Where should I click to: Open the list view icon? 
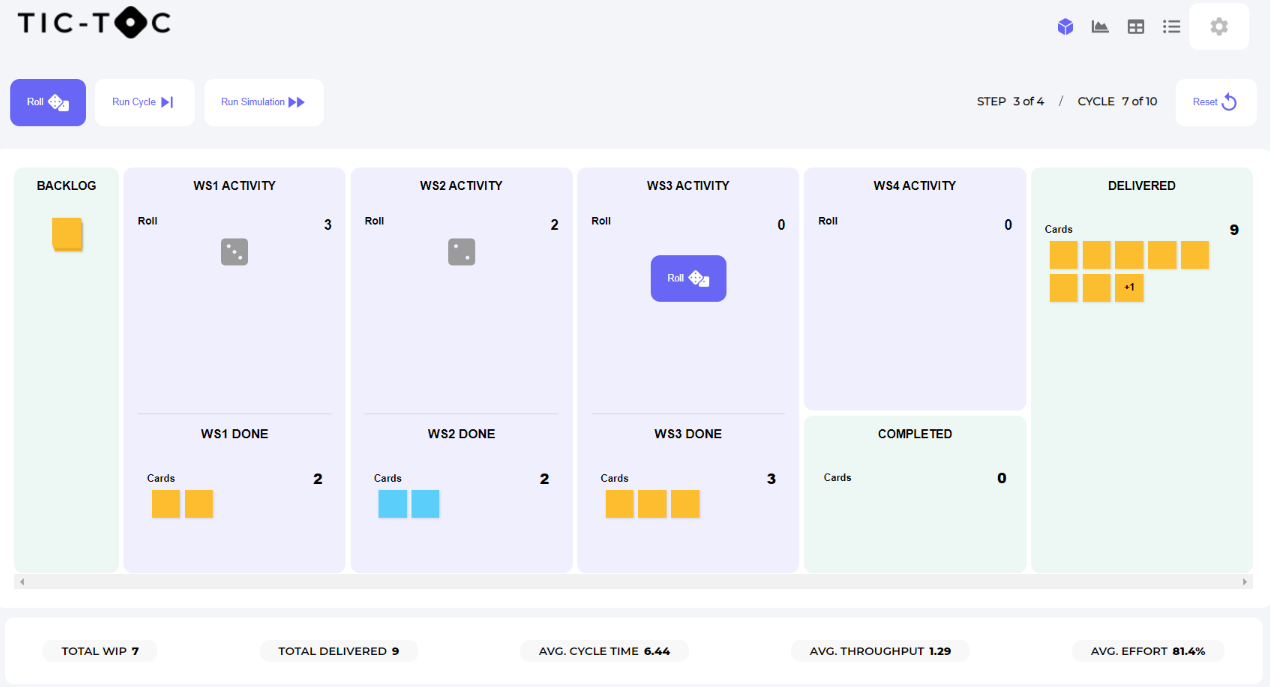(x=1171, y=27)
